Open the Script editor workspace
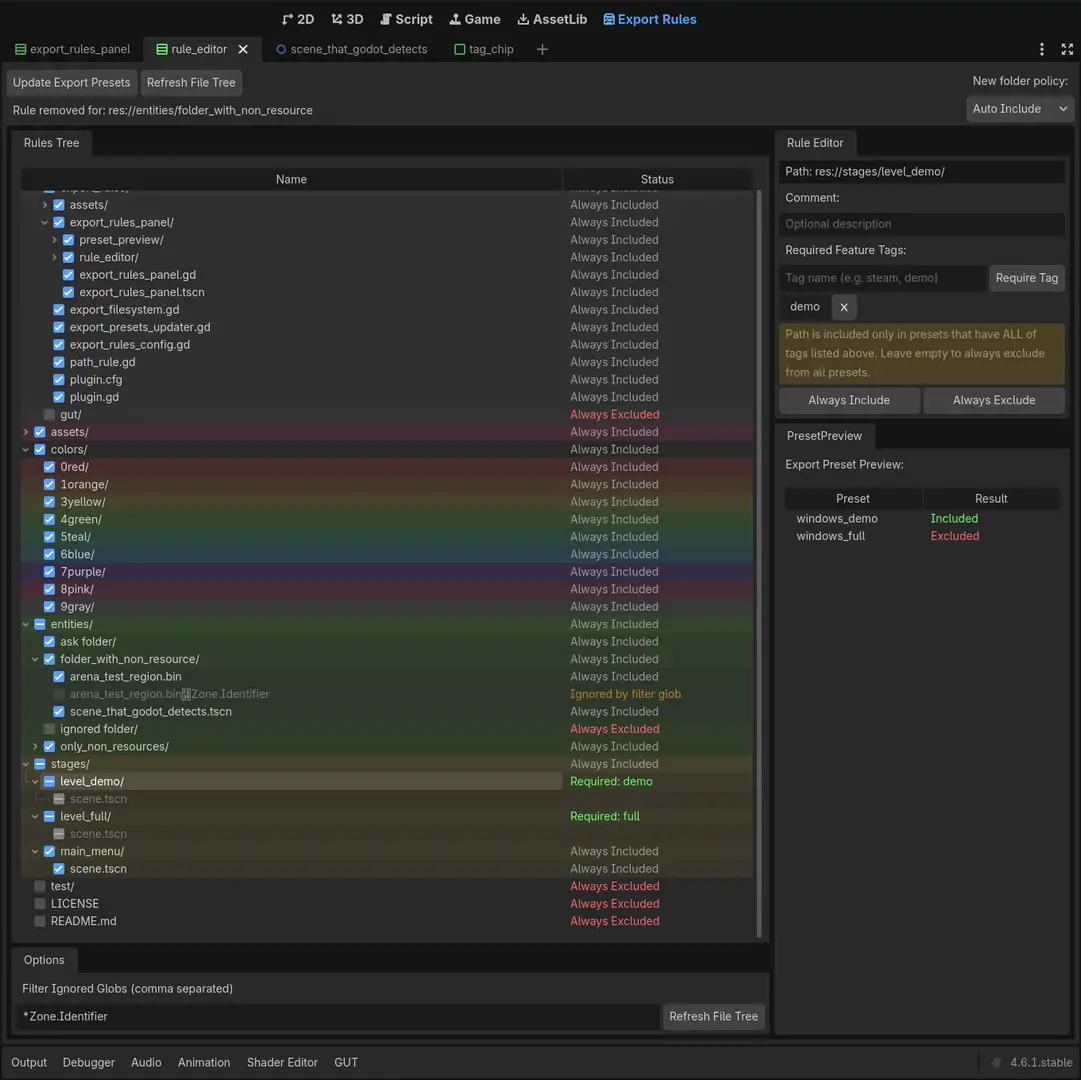The image size is (1081, 1080). pyautogui.click(x=406, y=19)
